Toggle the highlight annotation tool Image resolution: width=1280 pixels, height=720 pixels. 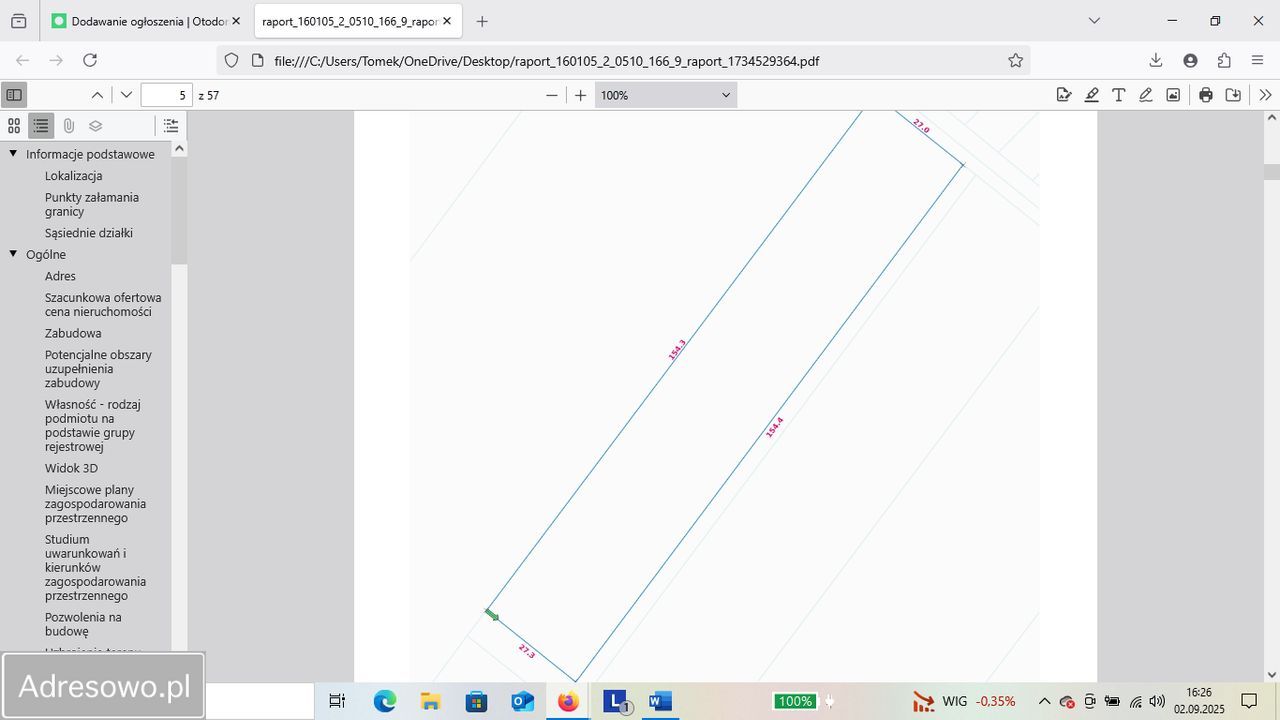(x=1092, y=95)
